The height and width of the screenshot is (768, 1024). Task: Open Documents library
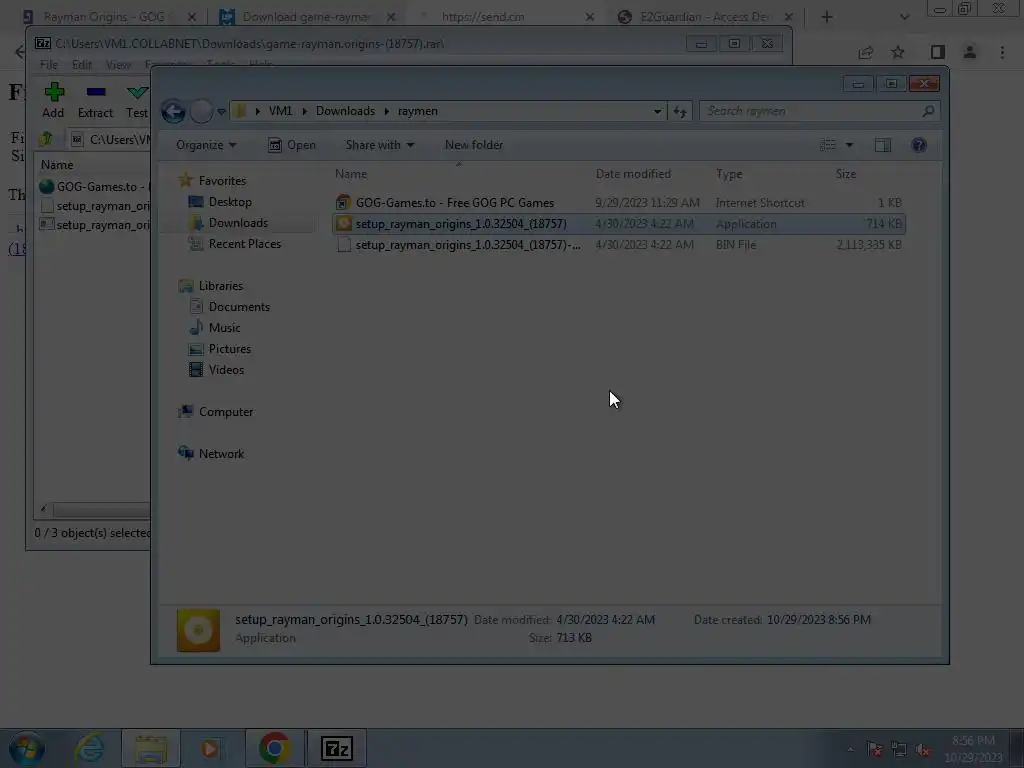click(230, 306)
